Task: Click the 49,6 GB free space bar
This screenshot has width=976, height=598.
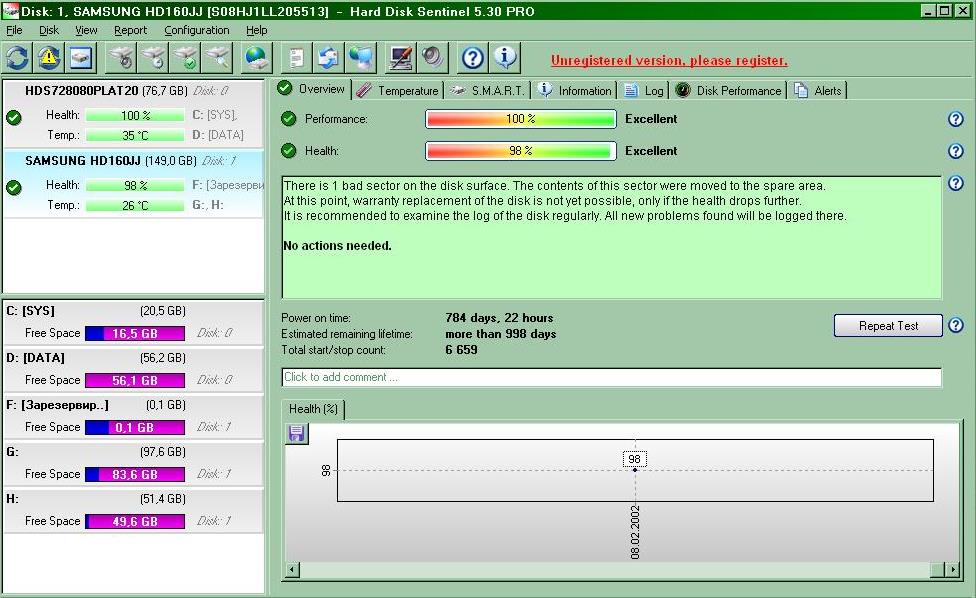Action: (134, 521)
